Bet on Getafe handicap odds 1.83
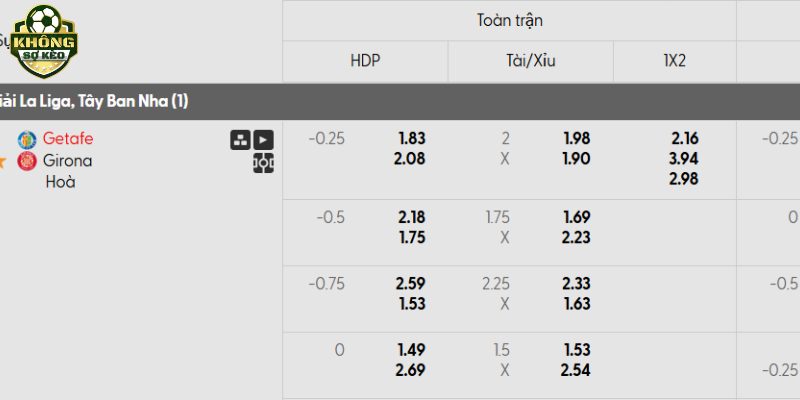The image size is (800, 400). tap(412, 139)
